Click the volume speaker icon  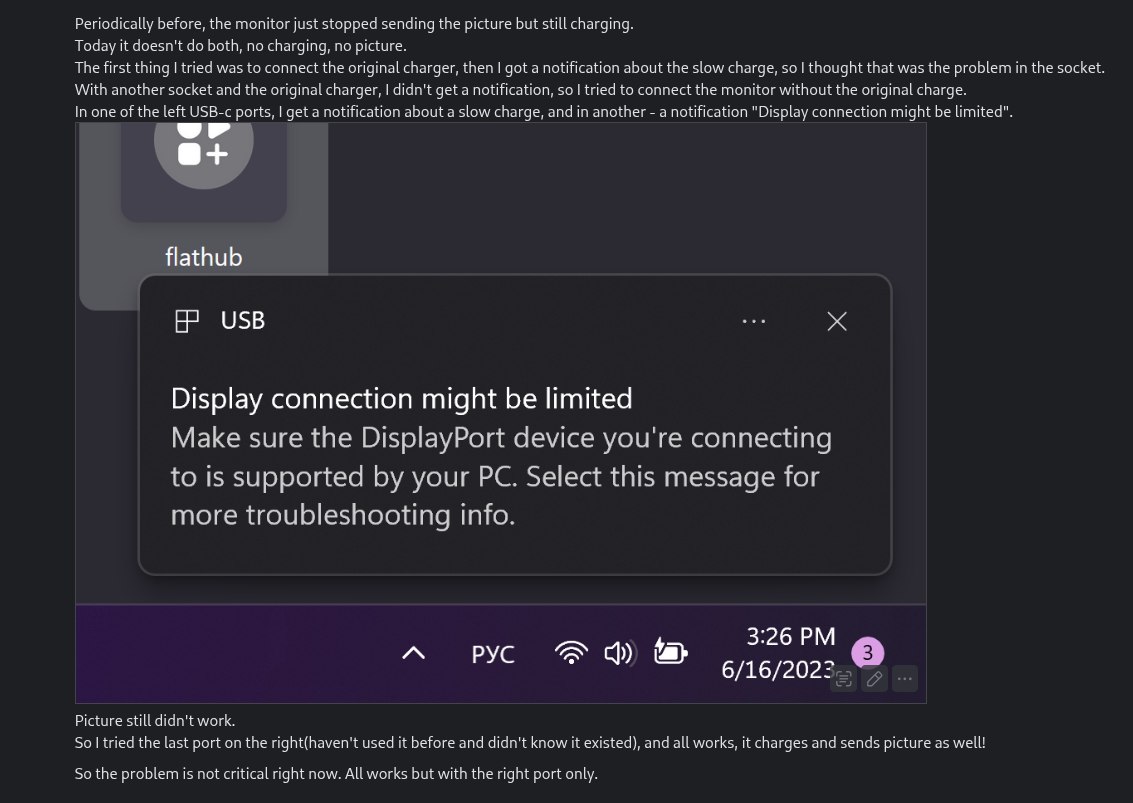(620, 653)
